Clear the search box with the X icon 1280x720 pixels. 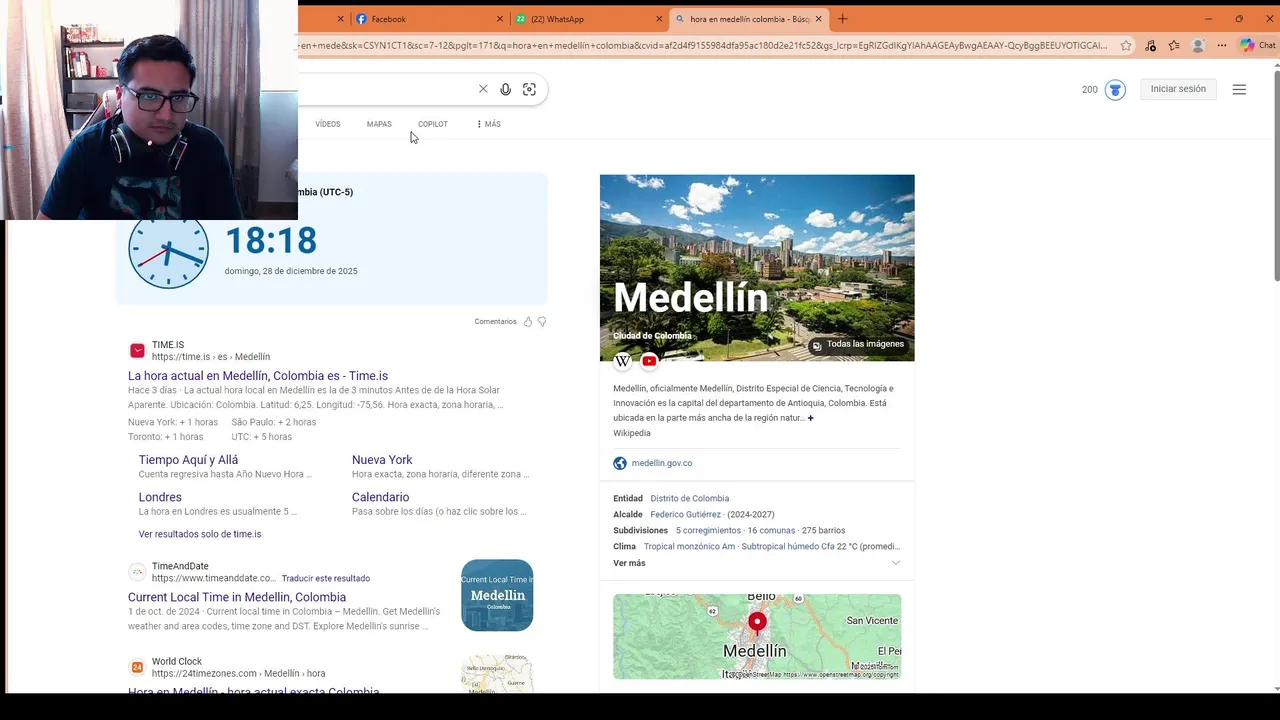pyautogui.click(x=483, y=89)
